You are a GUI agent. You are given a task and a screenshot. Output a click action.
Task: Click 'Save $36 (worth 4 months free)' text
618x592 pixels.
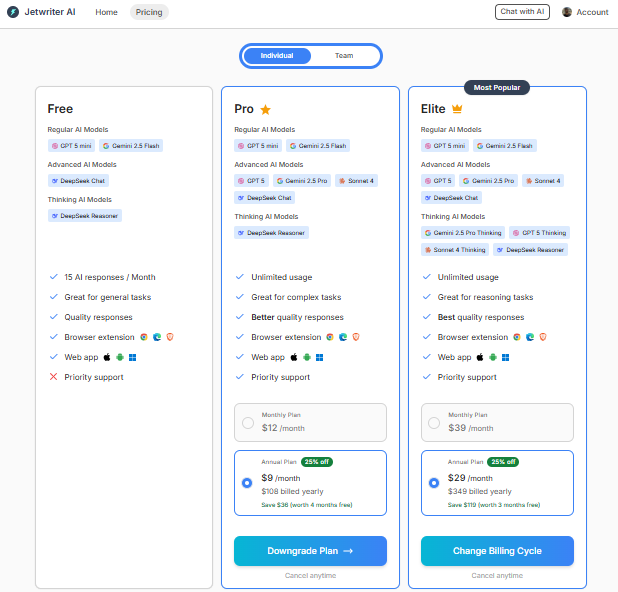[x=307, y=505]
